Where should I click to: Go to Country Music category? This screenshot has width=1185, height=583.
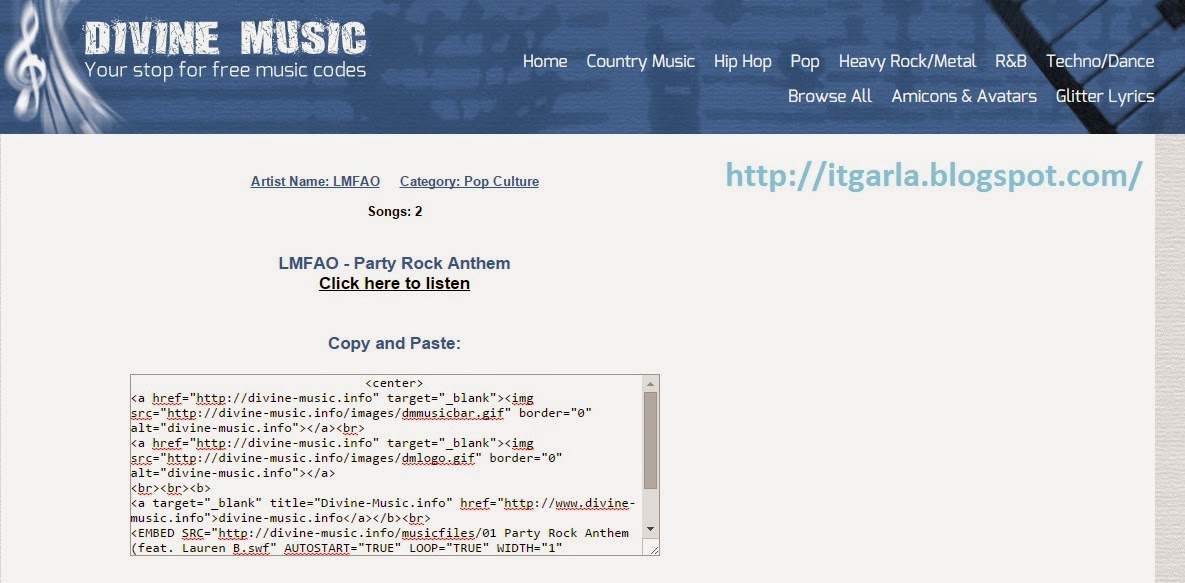pyautogui.click(x=640, y=61)
